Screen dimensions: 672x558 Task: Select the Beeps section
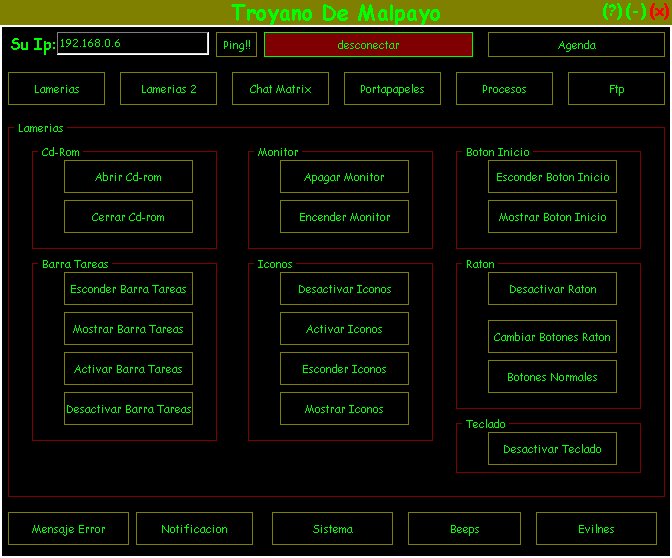click(464, 529)
